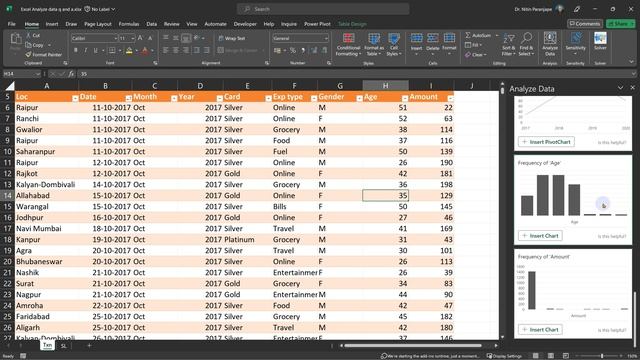Switch to the SL sheet tab
Image resolution: width=640 pixels, height=360 pixels.
pyautogui.click(x=63, y=346)
